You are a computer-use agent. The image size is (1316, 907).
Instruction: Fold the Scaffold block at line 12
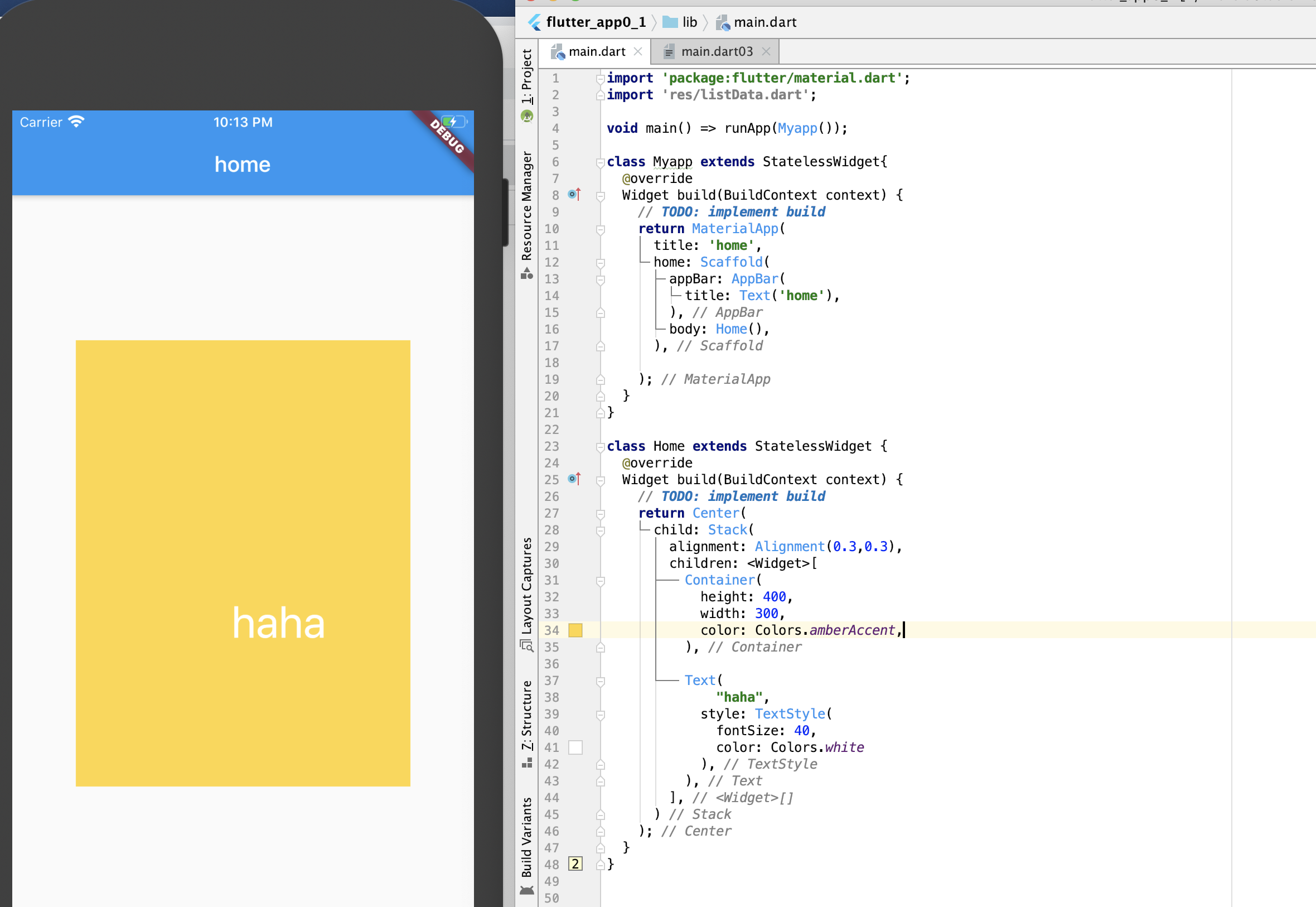coord(601,263)
